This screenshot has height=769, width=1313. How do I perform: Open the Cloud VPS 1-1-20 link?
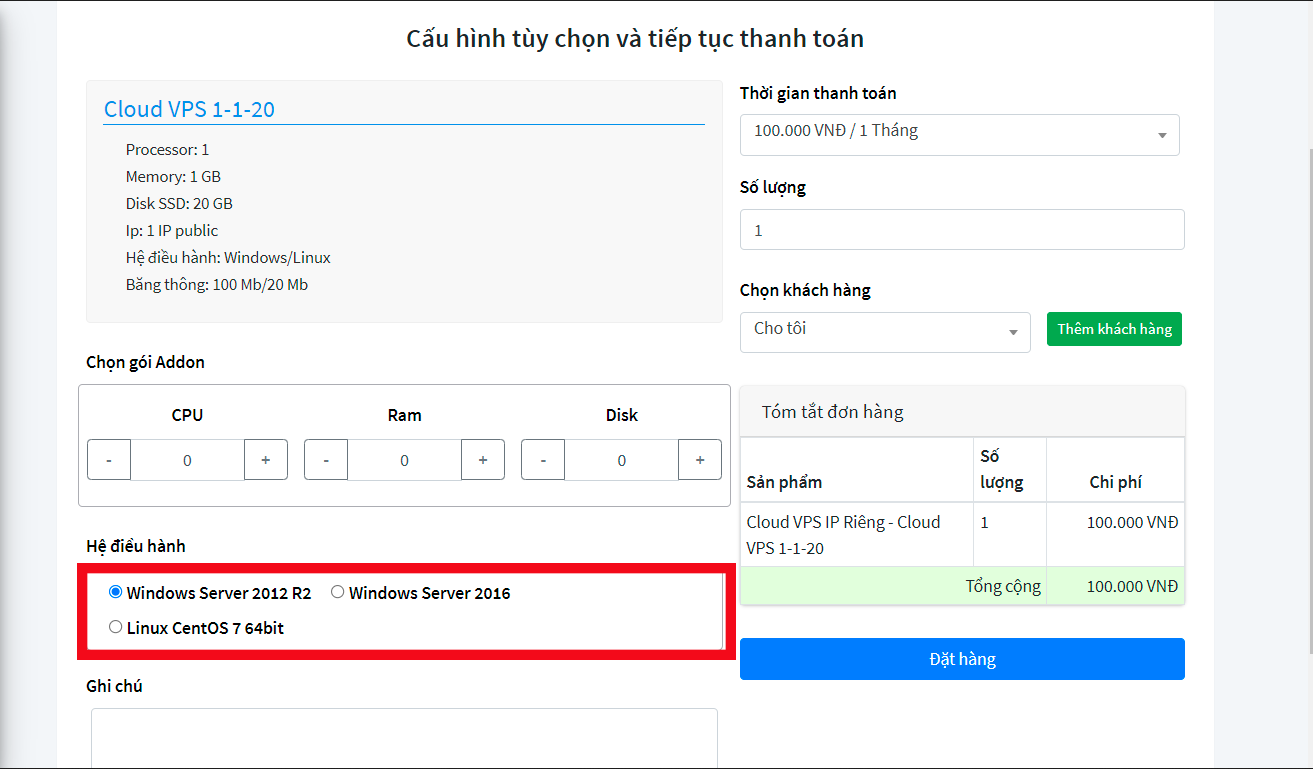[190, 109]
